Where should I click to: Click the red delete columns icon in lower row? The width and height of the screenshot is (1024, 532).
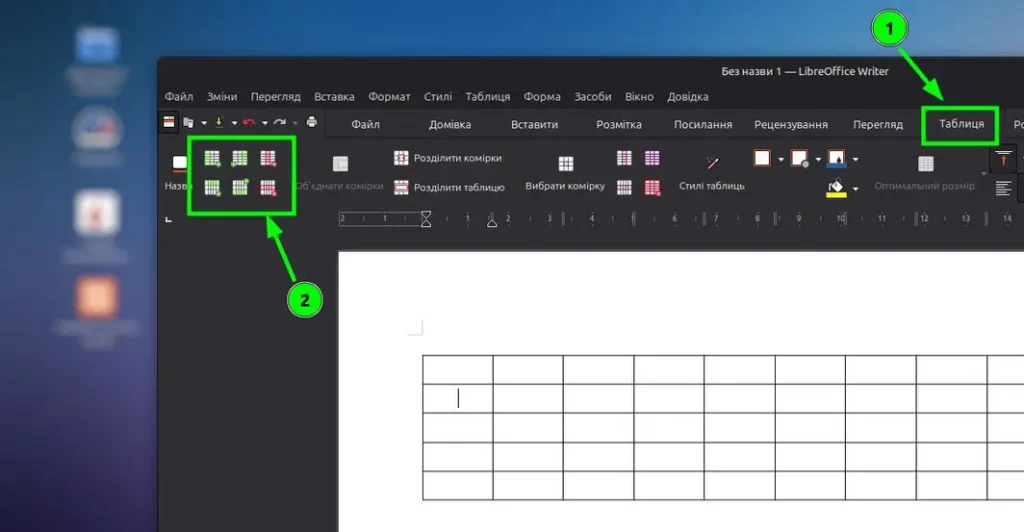(268, 187)
